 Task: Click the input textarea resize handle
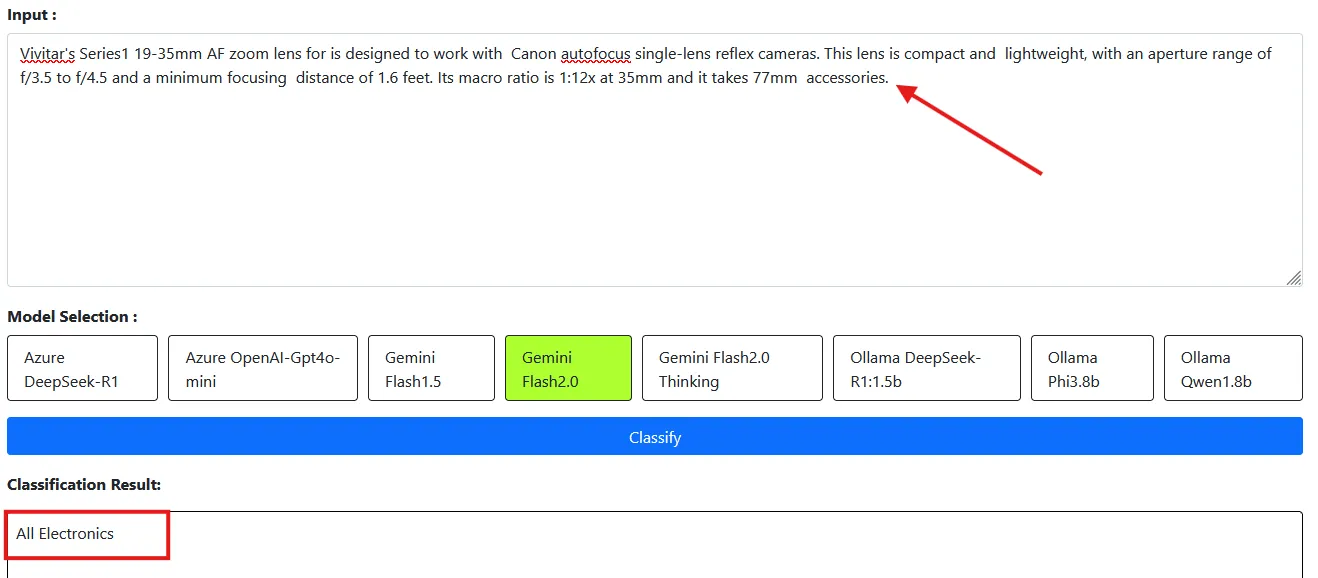(1293, 278)
